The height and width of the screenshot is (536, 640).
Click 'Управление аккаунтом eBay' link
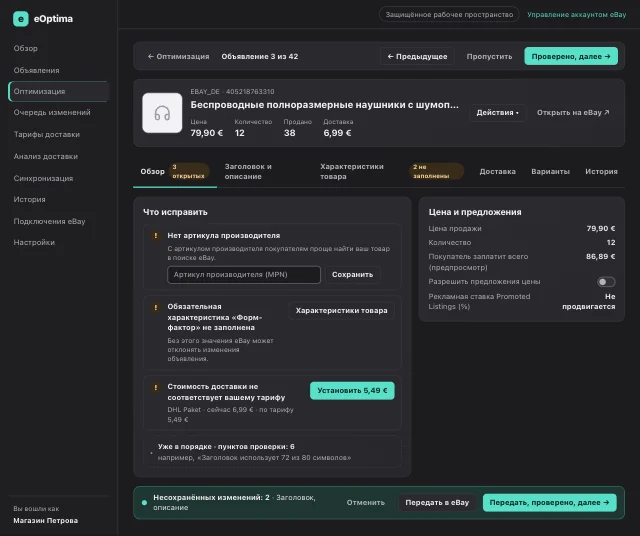point(576,15)
